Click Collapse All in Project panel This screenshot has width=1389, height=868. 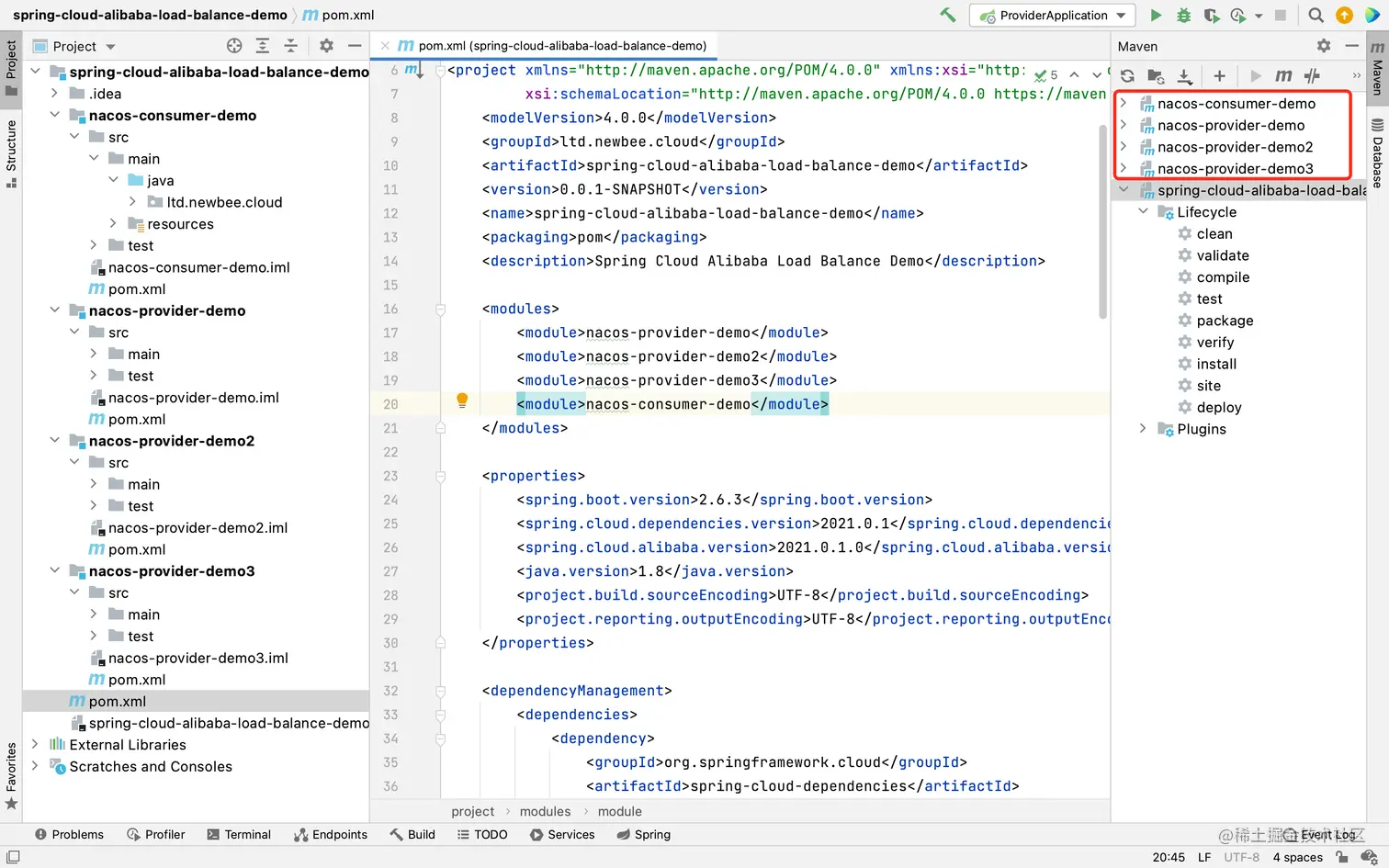(x=290, y=45)
